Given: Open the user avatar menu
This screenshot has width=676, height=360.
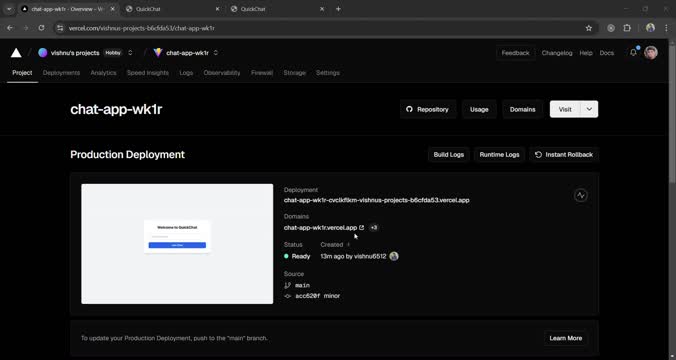Looking at the screenshot, I should pyautogui.click(x=651, y=53).
